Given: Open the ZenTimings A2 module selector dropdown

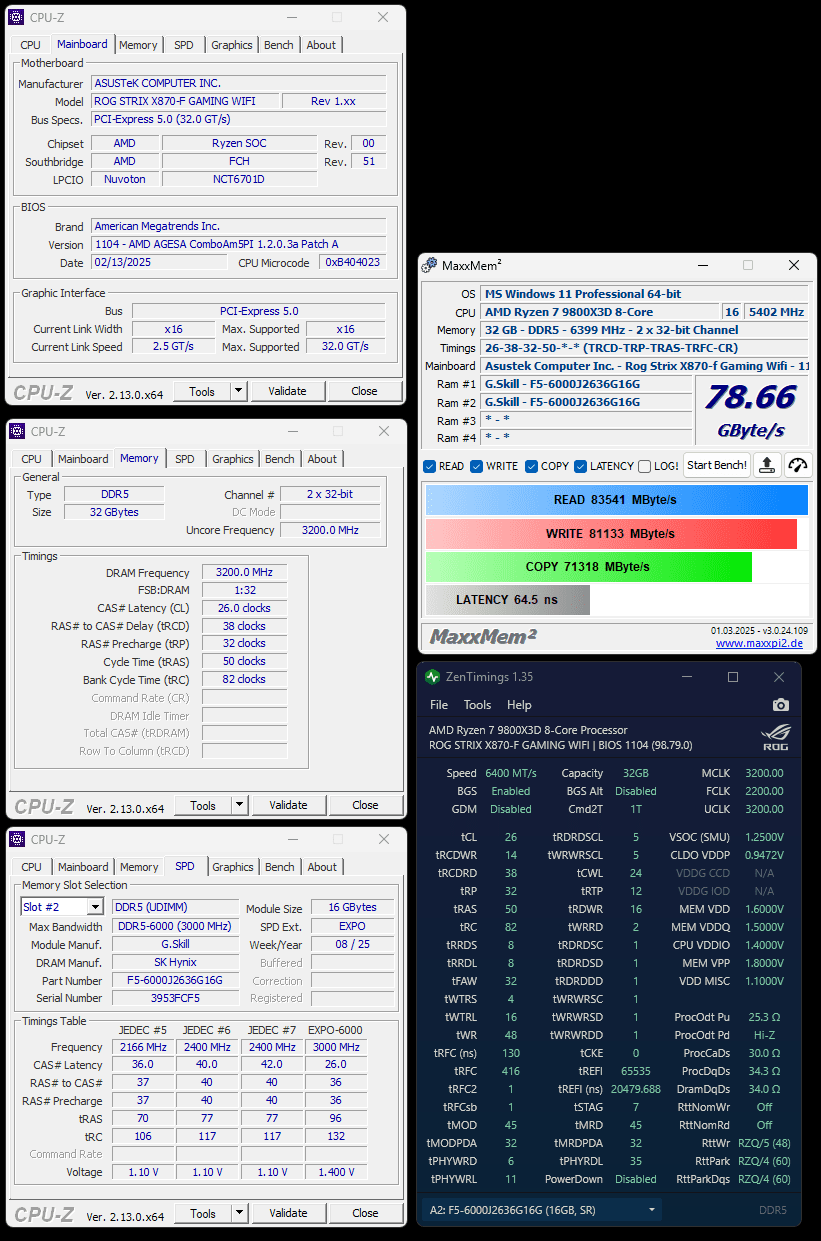Looking at the screenshot, I should pyautogui.click(x=652, y=1209).
